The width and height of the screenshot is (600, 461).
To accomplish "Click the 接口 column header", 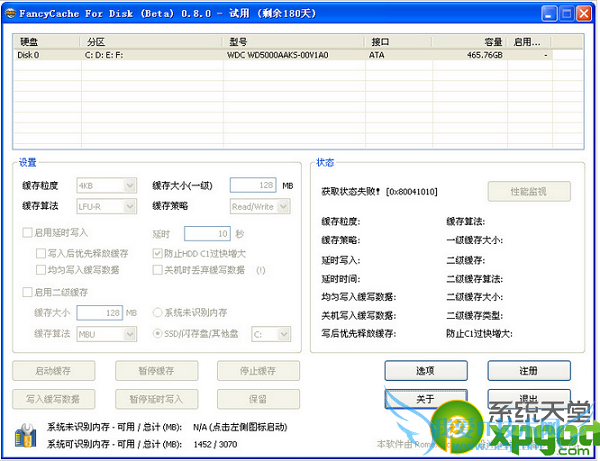I will point(398,42).
